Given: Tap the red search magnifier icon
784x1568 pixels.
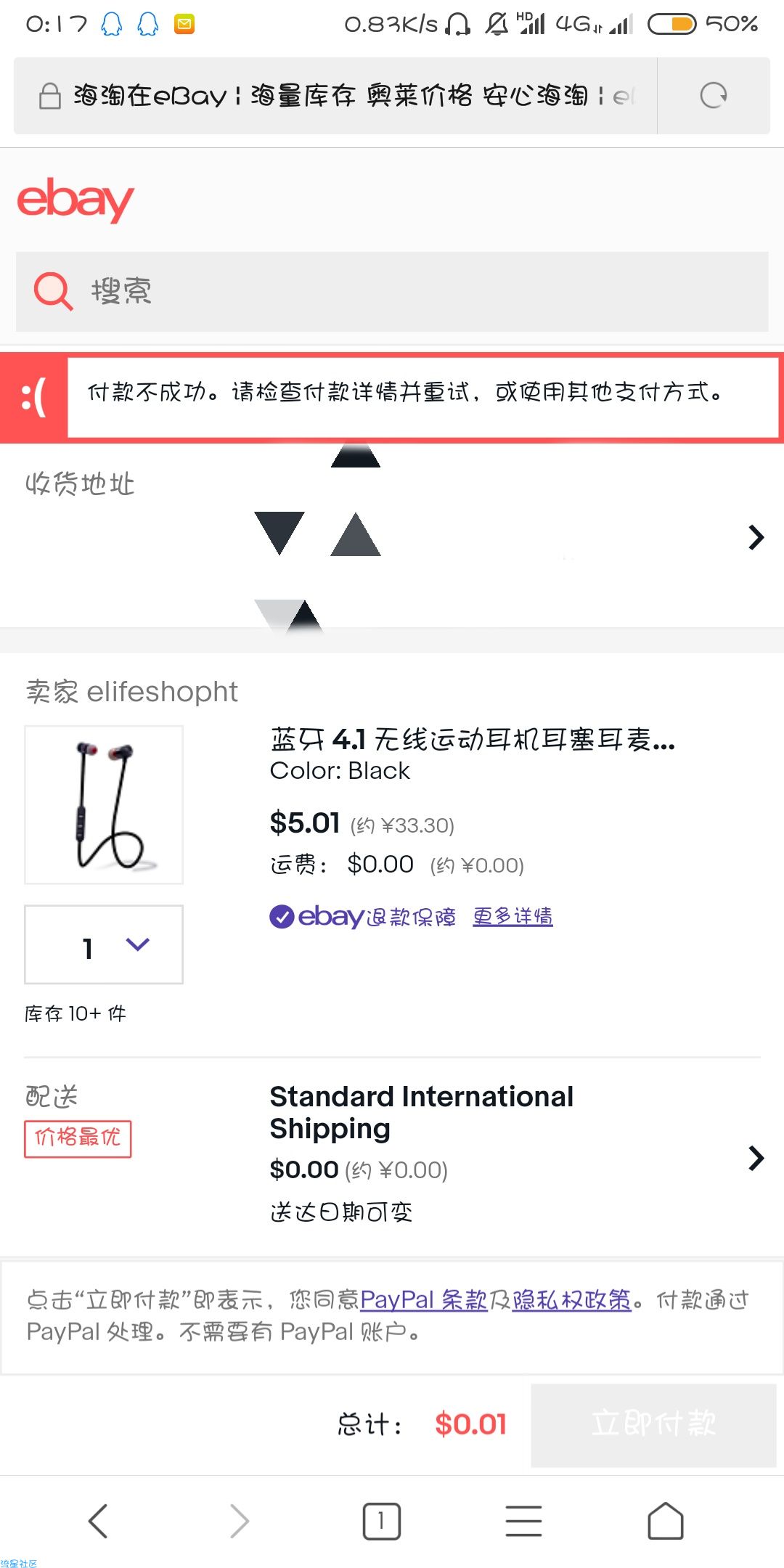Looking at the screenshot, I should [x=53, y=292].
